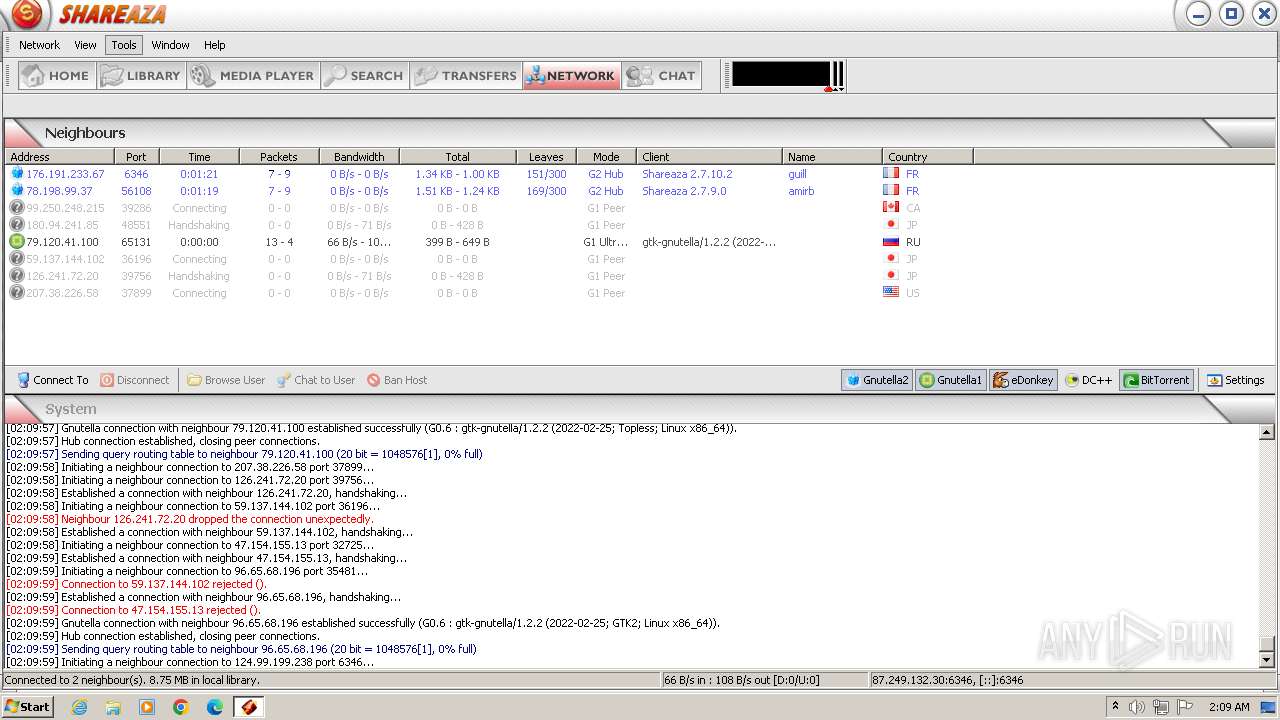Click the bandwidth monitor graph
This screenshot has height=720, width=1280.
click(x=781, y=74)
